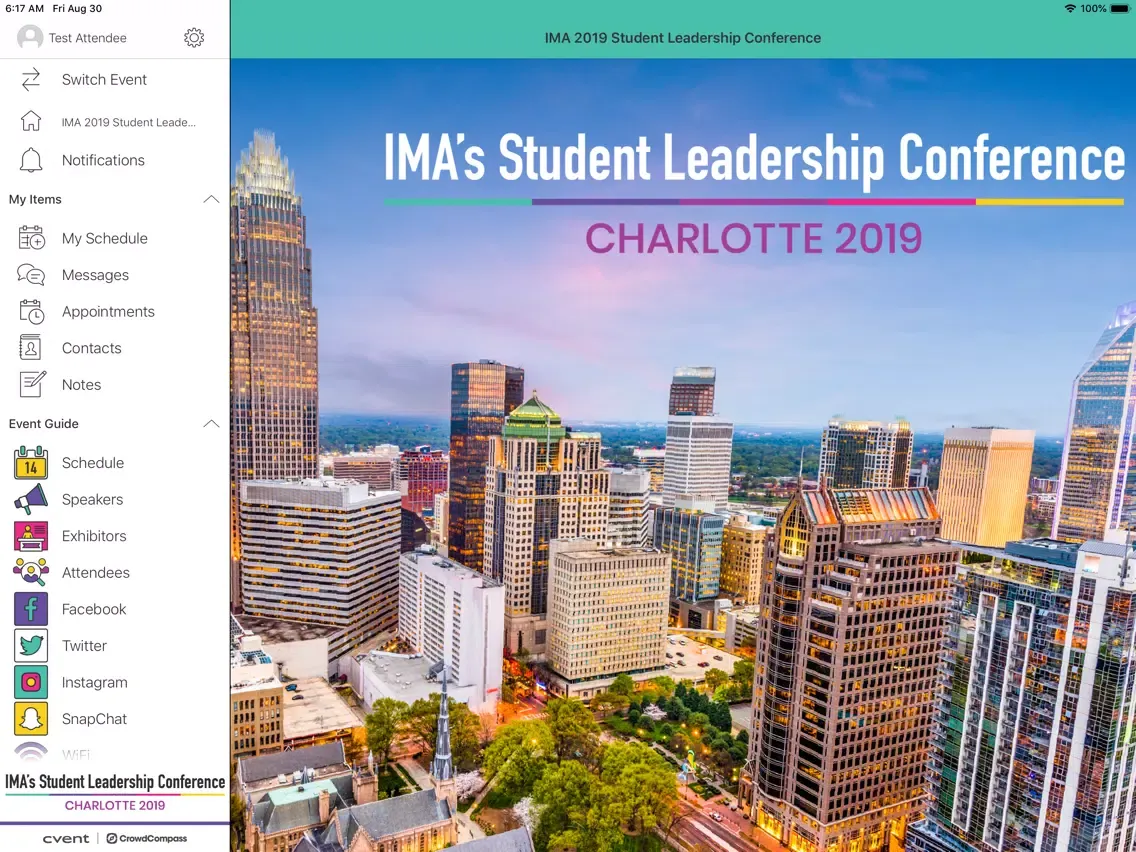
Task: Click the My Items section header text
Action: pos(35,199)
